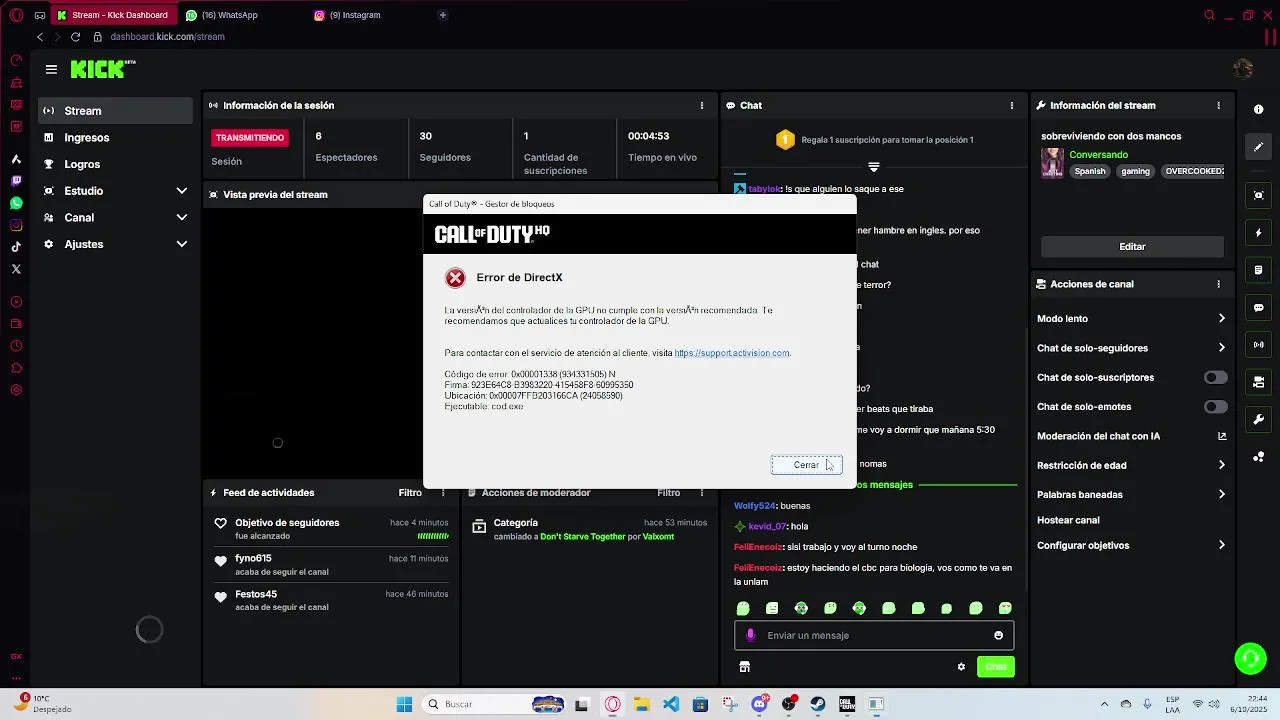Open Windows Start menu
This screenshot has height=720, width=1280.
pos(404,704)
